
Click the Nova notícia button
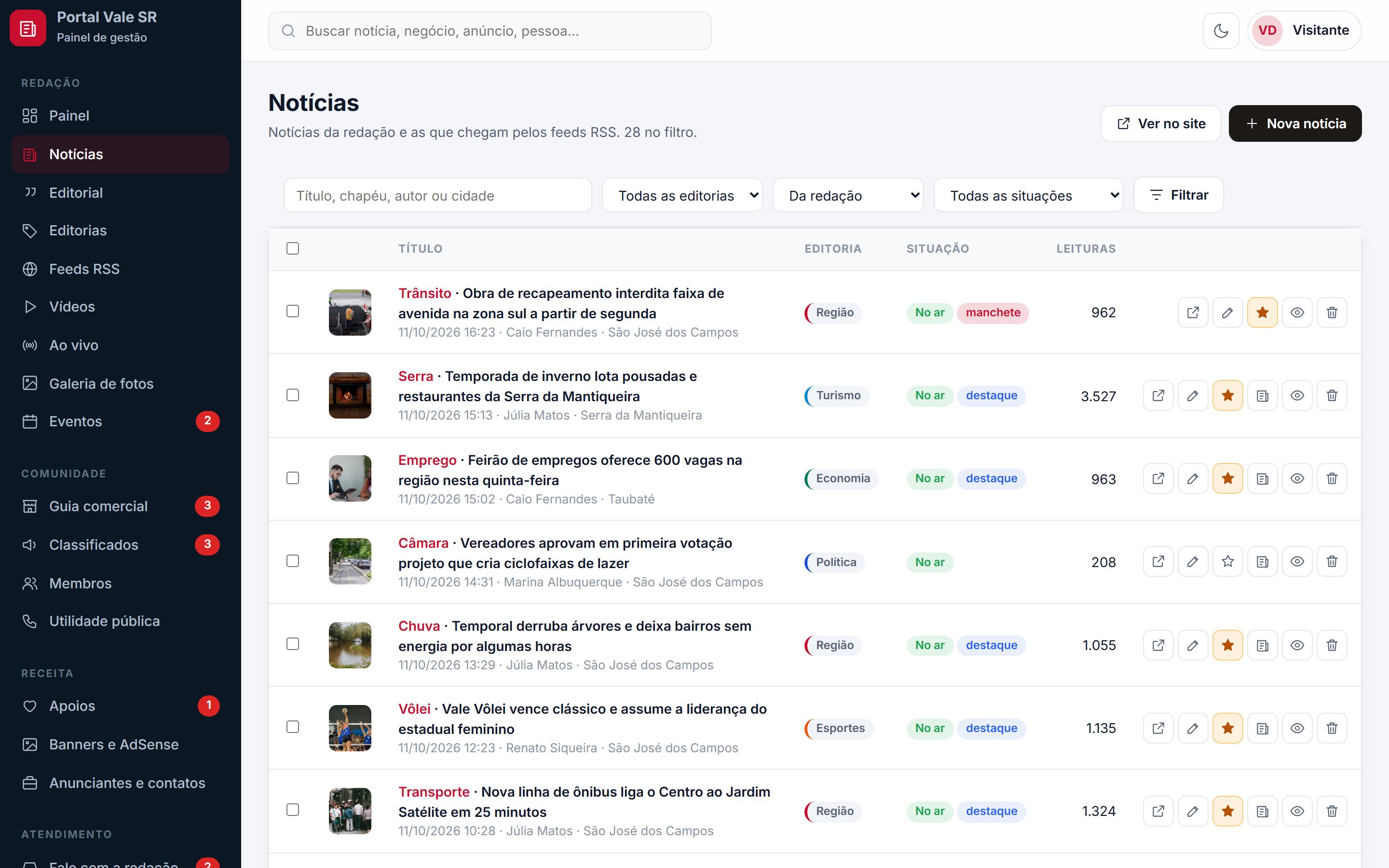1295,123
